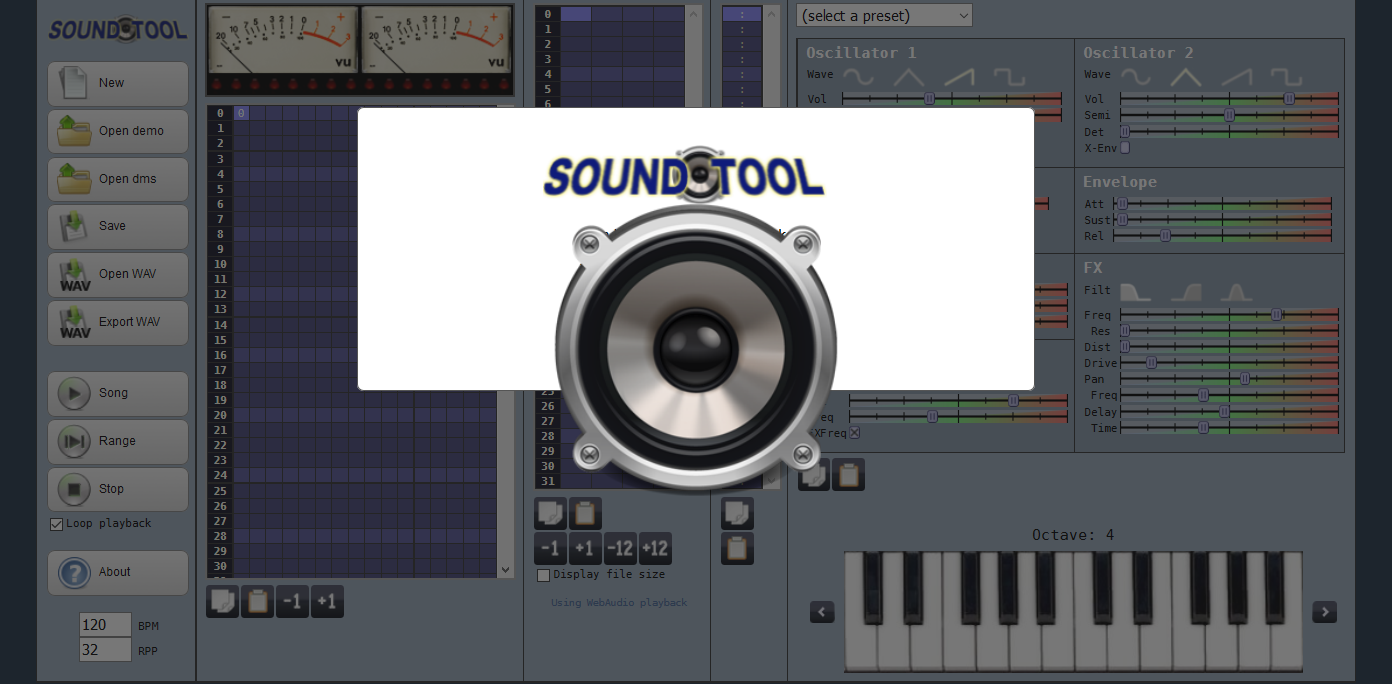Image resolution: width=1392 pixels, height=684 pixels.
Task: Stop playback
Action: tap(118, 490)
